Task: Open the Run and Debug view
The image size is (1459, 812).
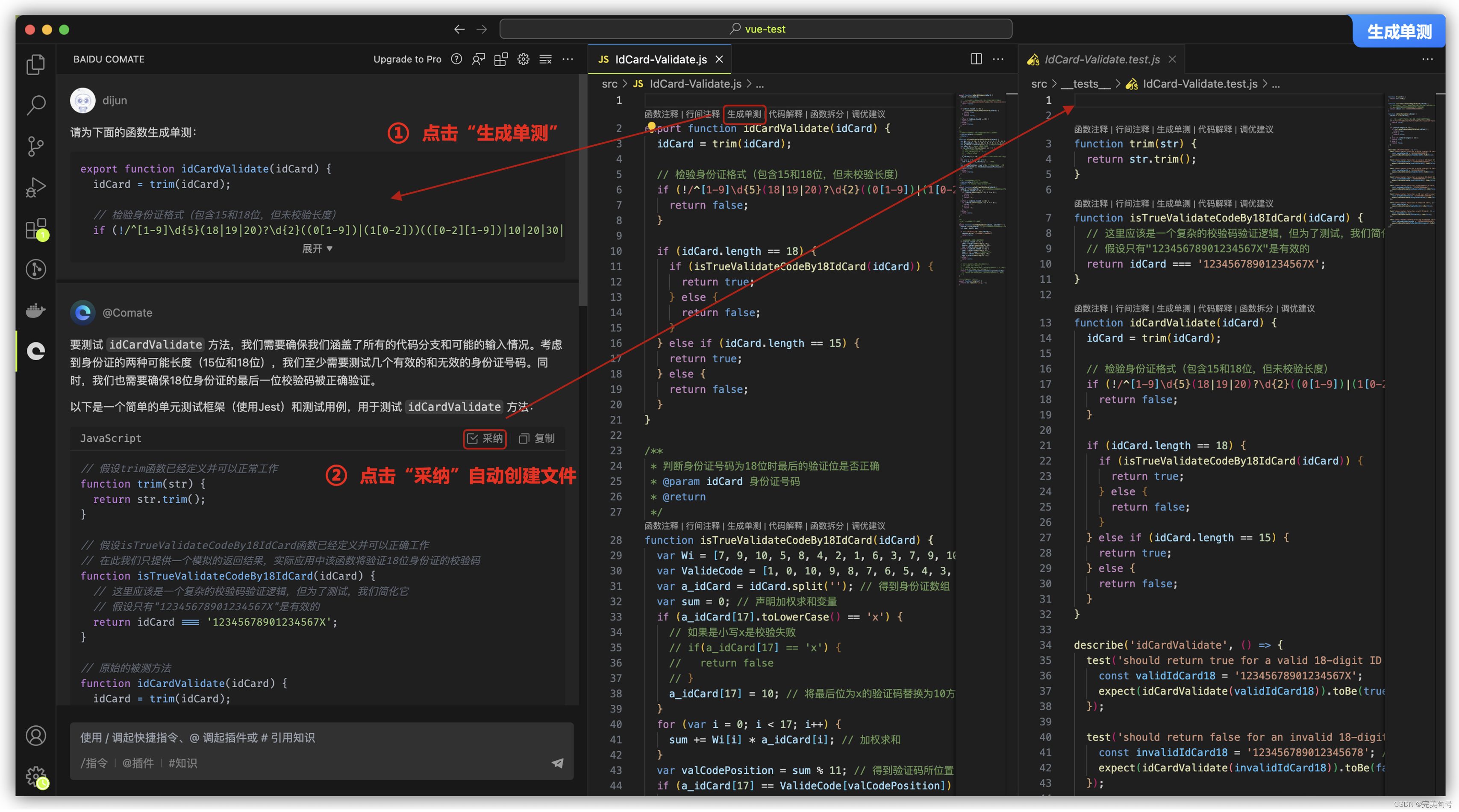Action: click(35, 188)
